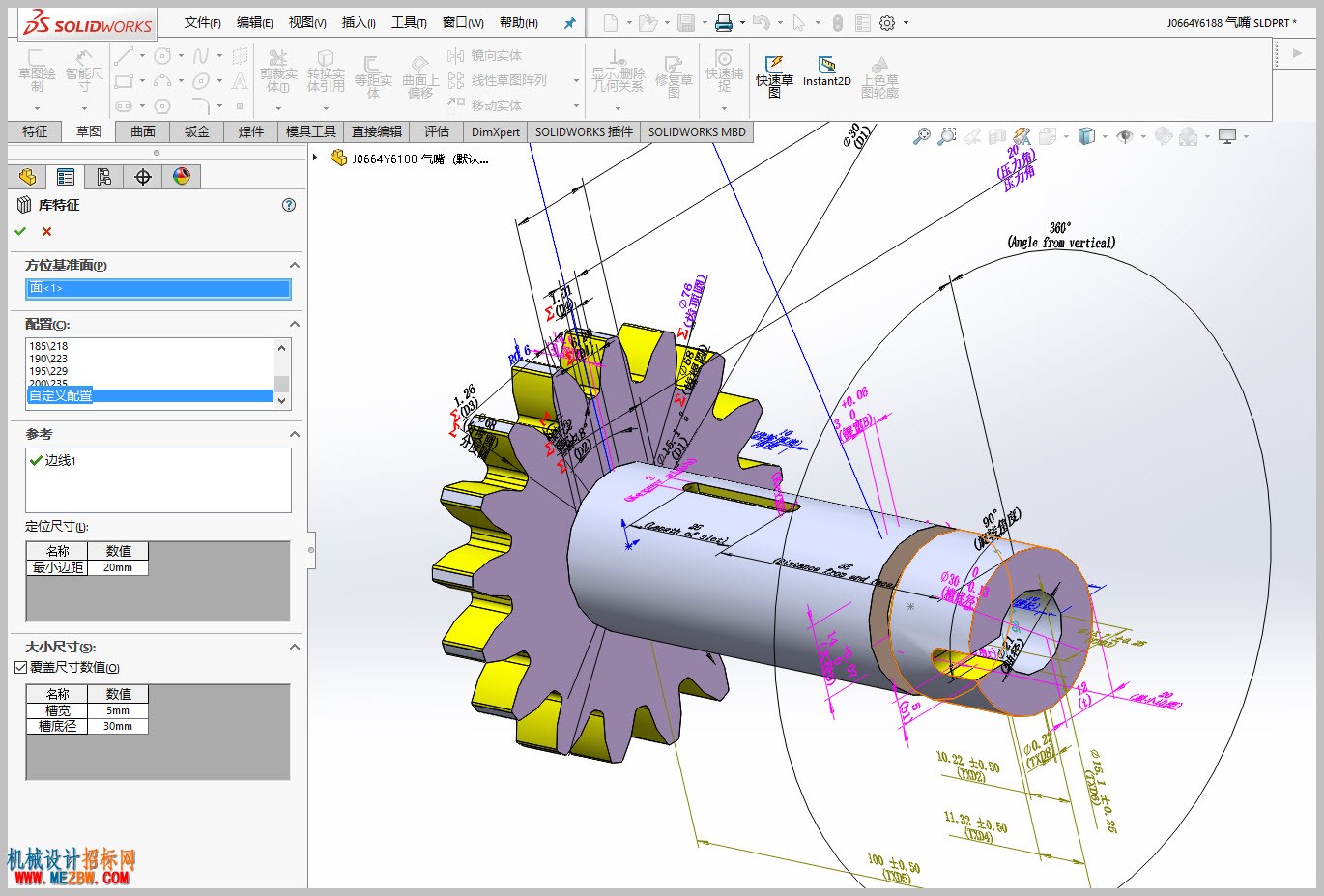Click the Mirror Entities (镜向实体) tool
Image resolution: width=1324 pixels, height=896 pixels.
coord(485,55)
